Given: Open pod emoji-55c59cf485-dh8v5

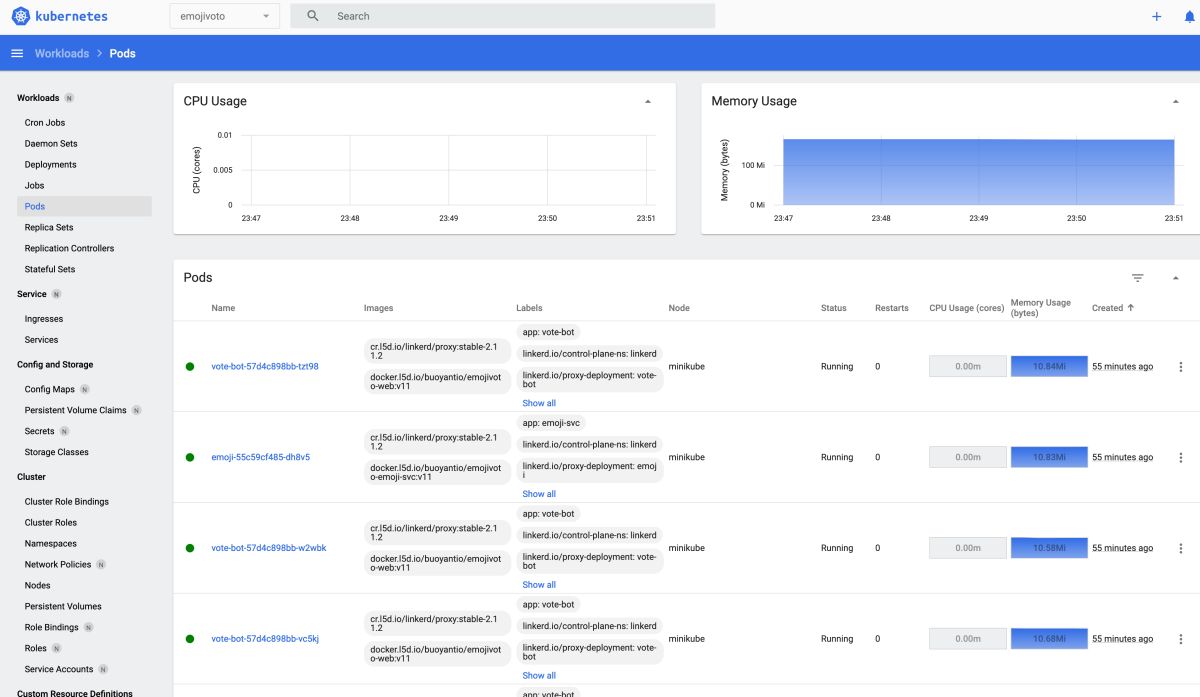Looking at the screenshot, I should (261, 457).
